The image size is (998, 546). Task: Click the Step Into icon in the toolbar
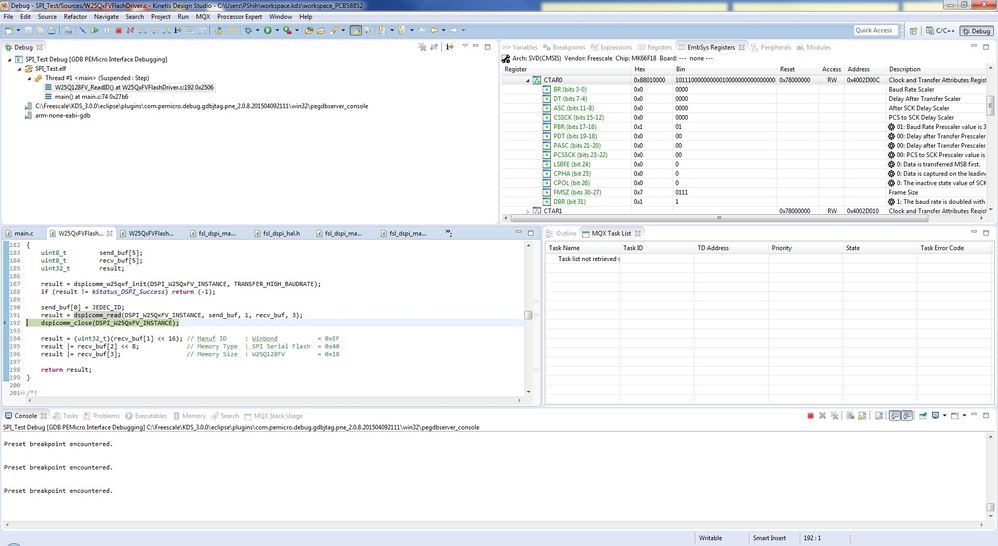pos(142,30)
